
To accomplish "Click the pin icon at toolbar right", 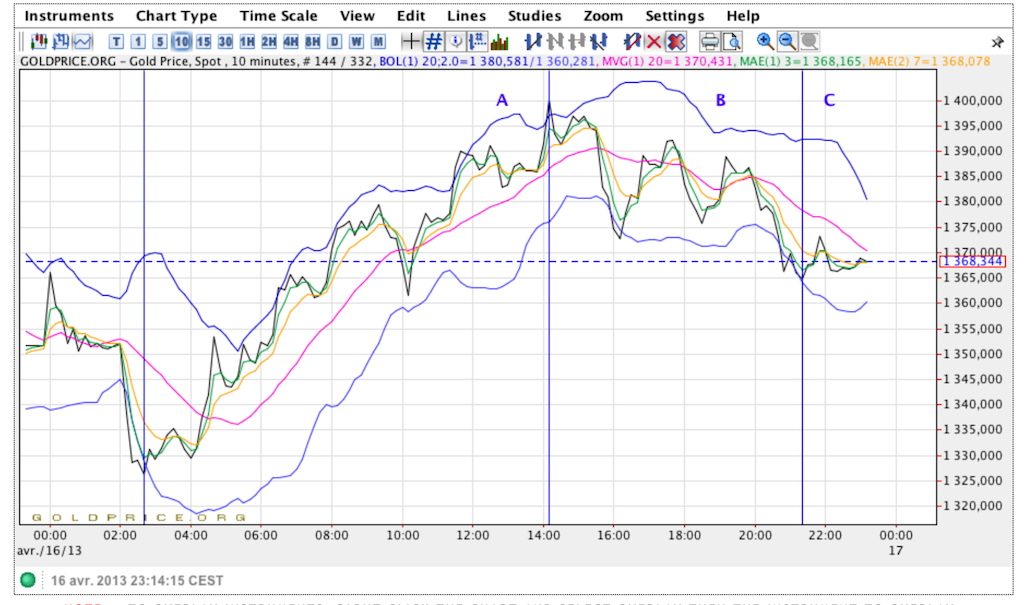I will tap(997, 43).
